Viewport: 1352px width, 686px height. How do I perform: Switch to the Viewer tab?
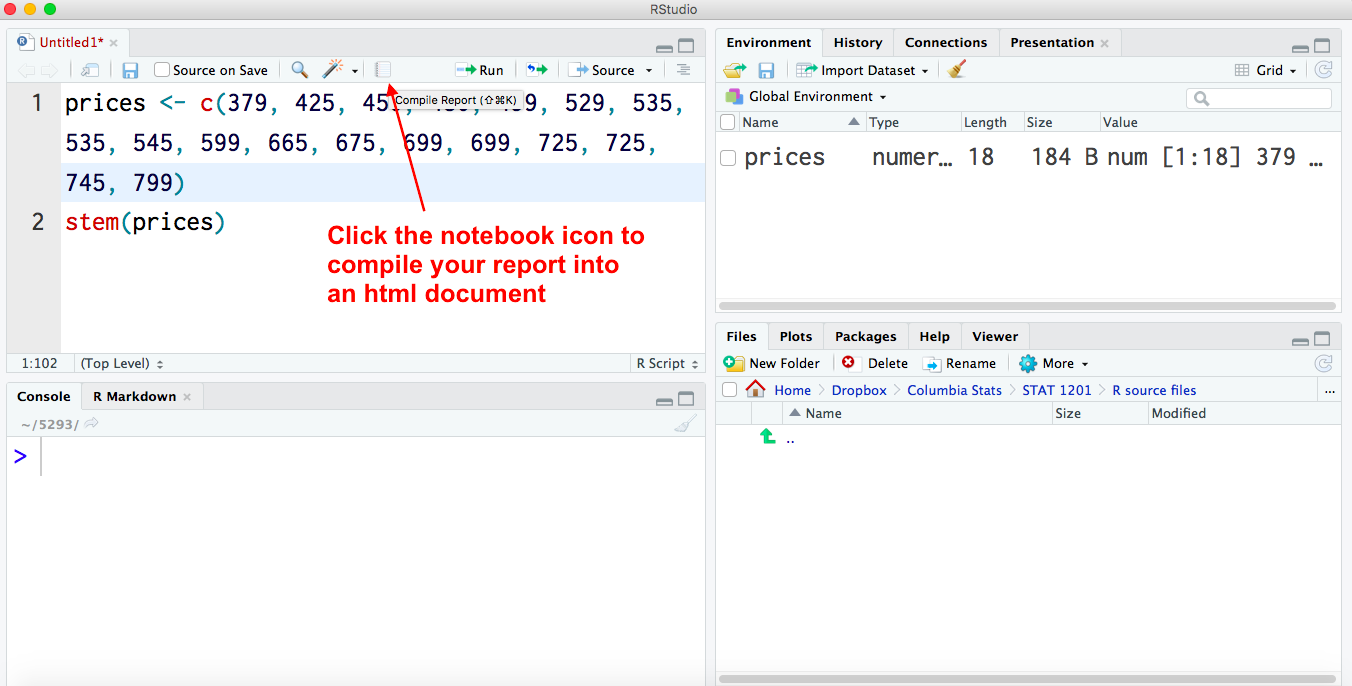click(x=995, y=337)
